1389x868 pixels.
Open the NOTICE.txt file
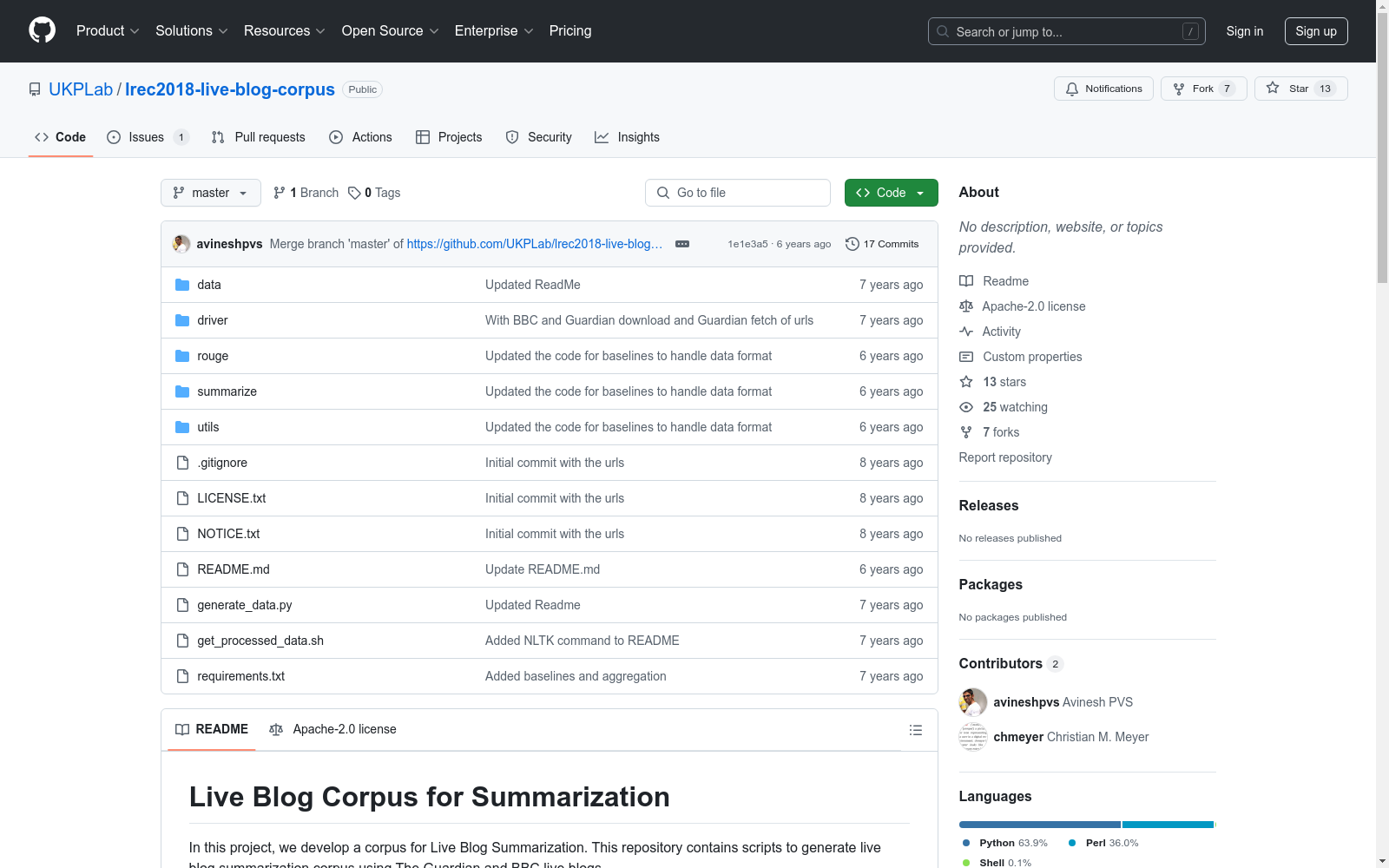[228, 534]
